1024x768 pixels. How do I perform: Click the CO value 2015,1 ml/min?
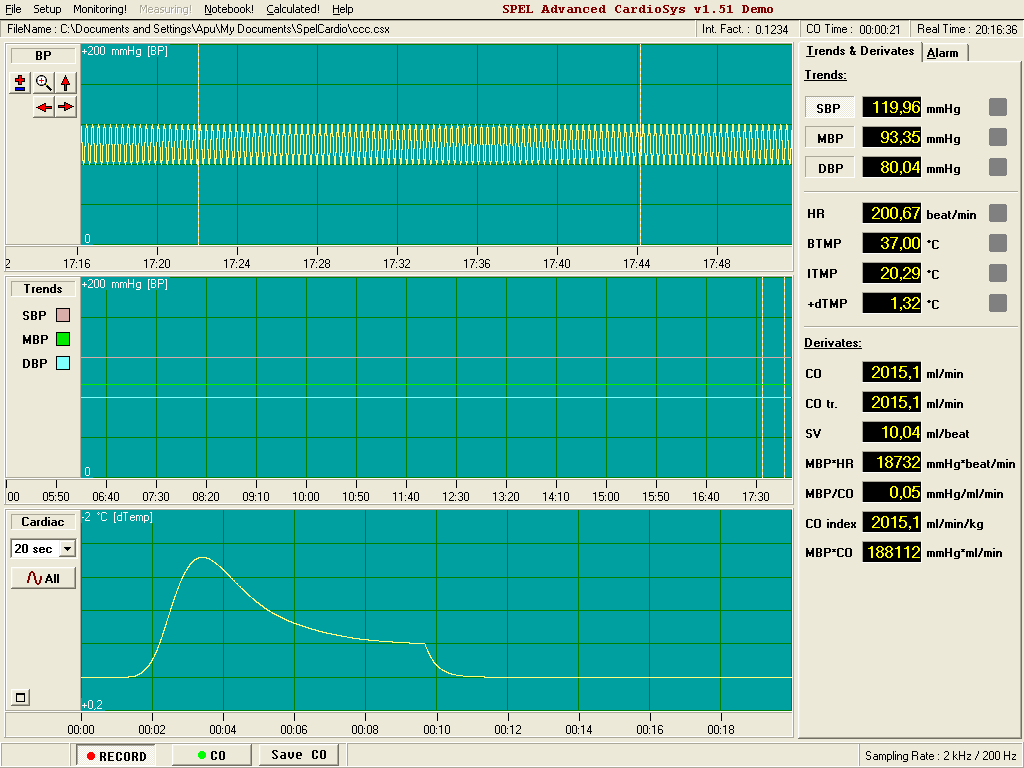pyautogui.click(x=891, y=372)
